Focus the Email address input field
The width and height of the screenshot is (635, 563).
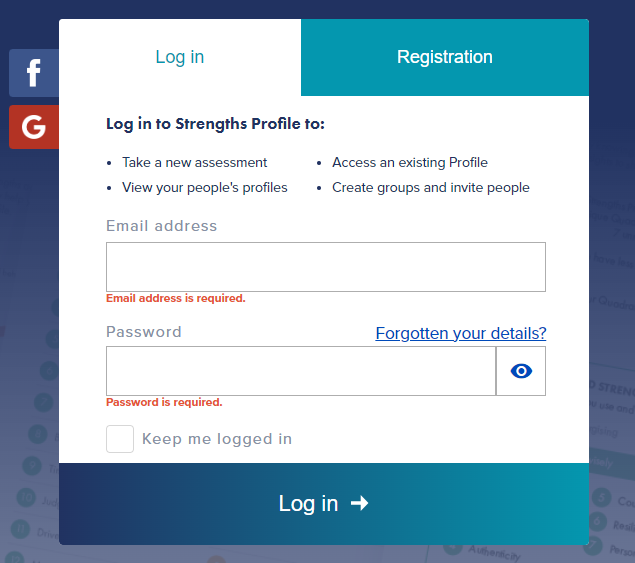tap(326, 267)
